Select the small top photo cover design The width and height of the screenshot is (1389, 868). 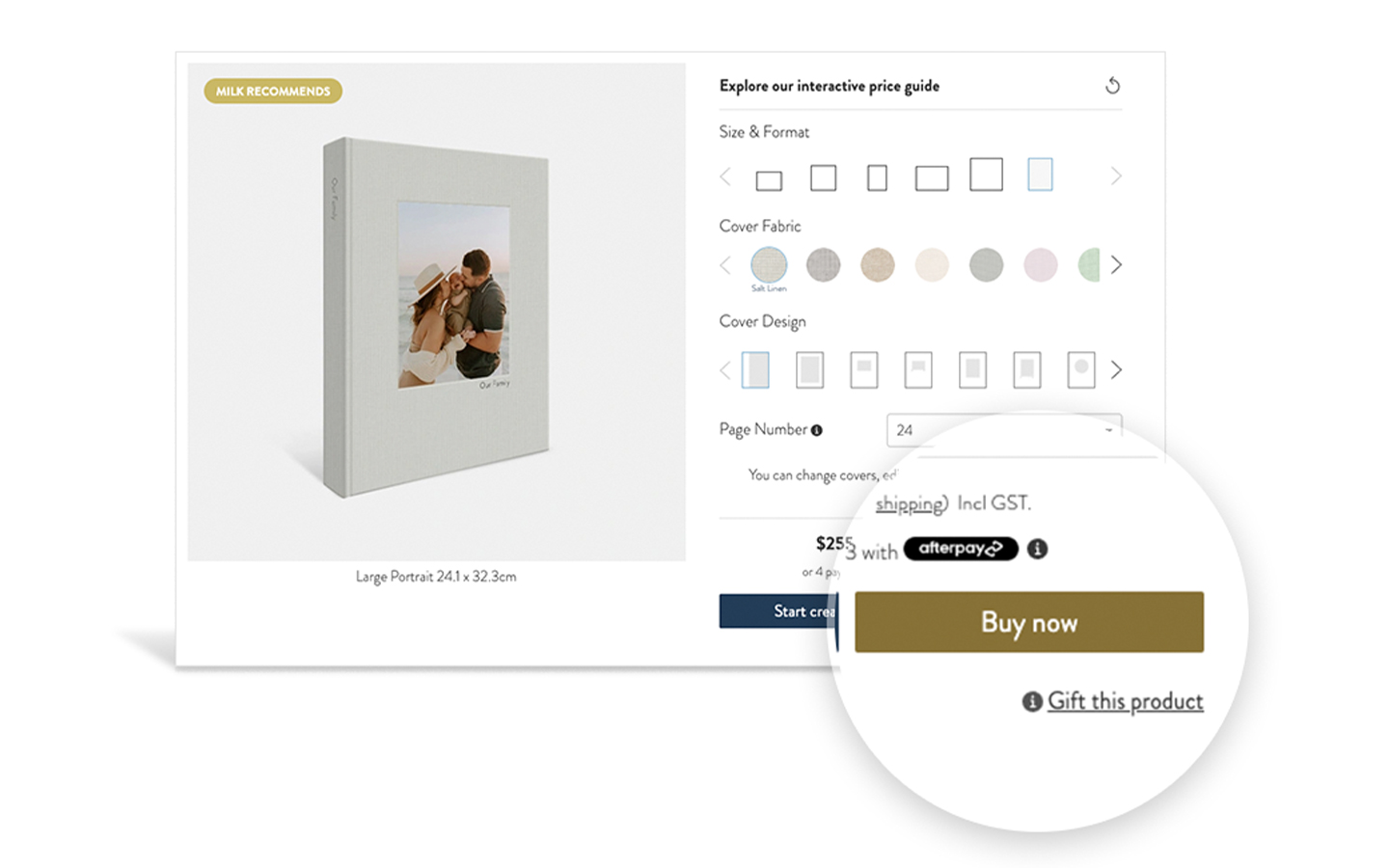tap(864, 370)
